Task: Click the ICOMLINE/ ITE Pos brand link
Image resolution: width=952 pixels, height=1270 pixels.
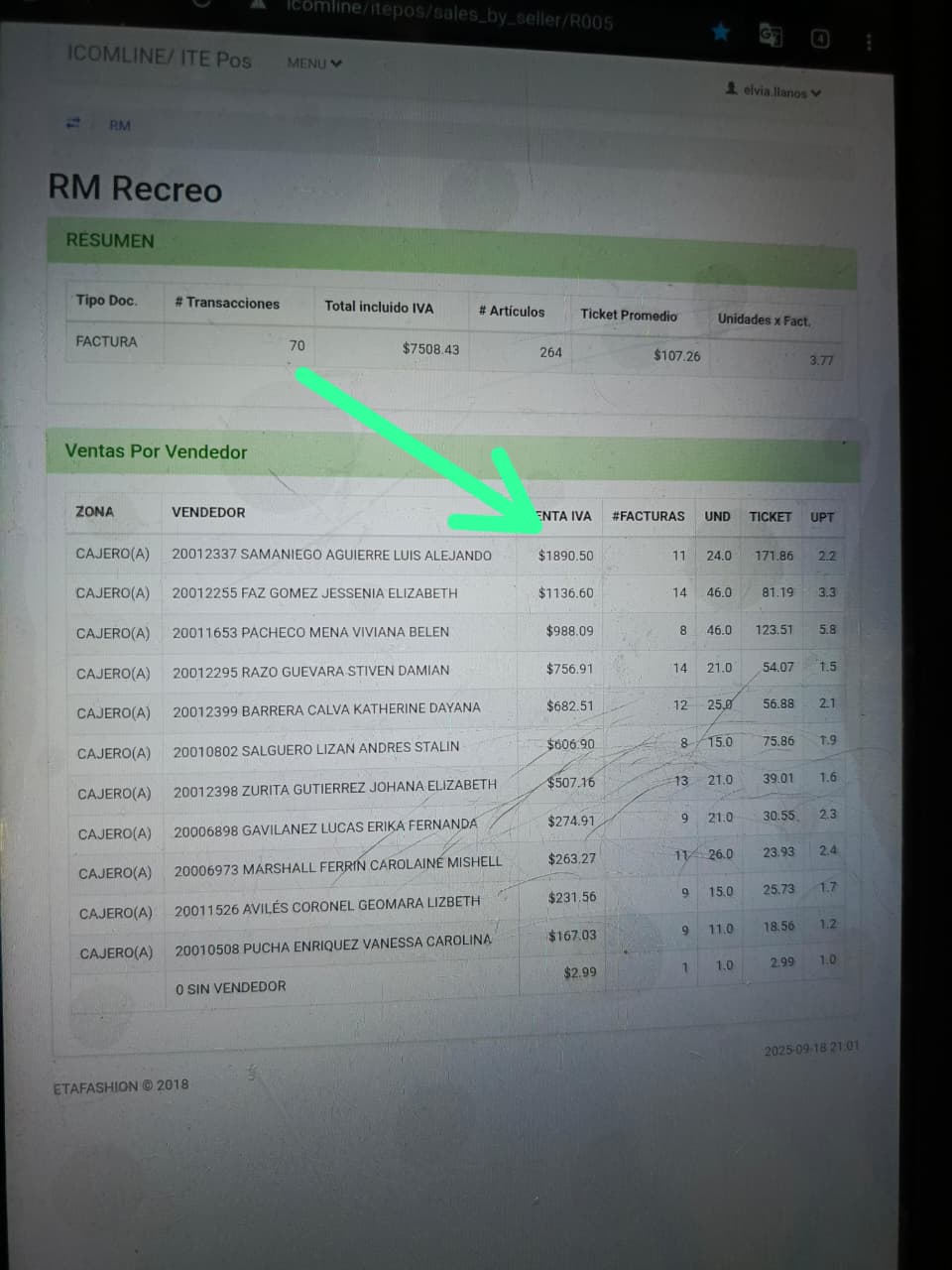Action: (159, 57)
